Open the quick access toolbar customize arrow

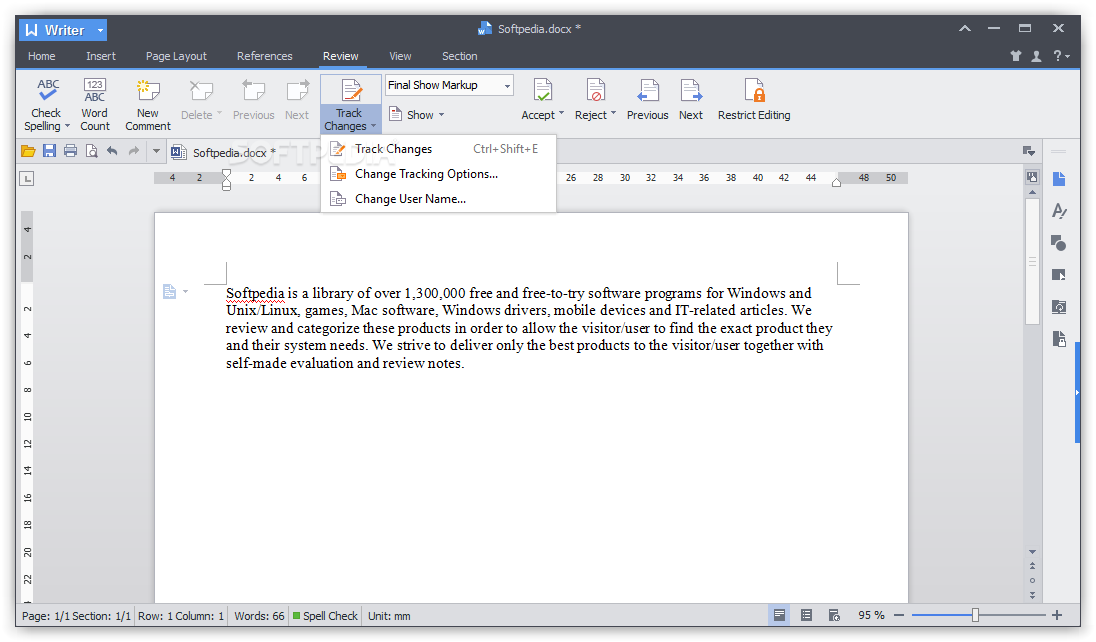tap(157, 151)
